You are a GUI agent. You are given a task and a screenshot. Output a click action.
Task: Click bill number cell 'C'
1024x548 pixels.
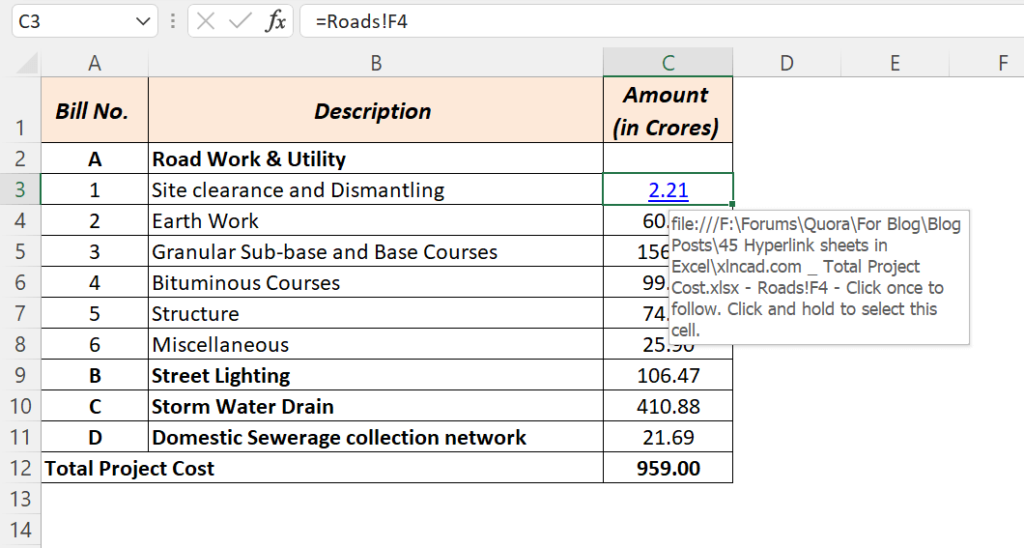coord(95,406)
